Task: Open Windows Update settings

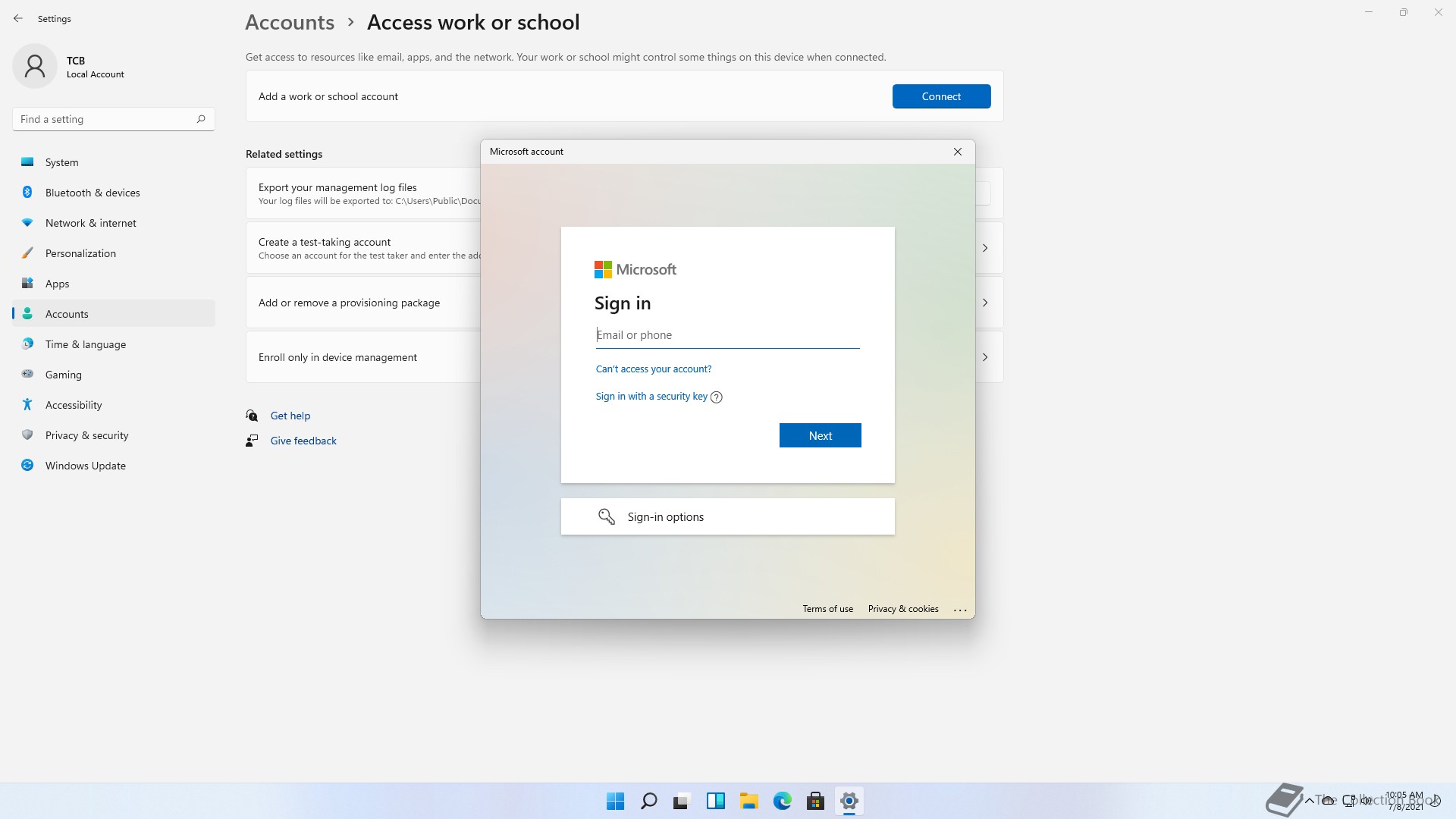Action: pyautogui.click(x=114, y=466)
